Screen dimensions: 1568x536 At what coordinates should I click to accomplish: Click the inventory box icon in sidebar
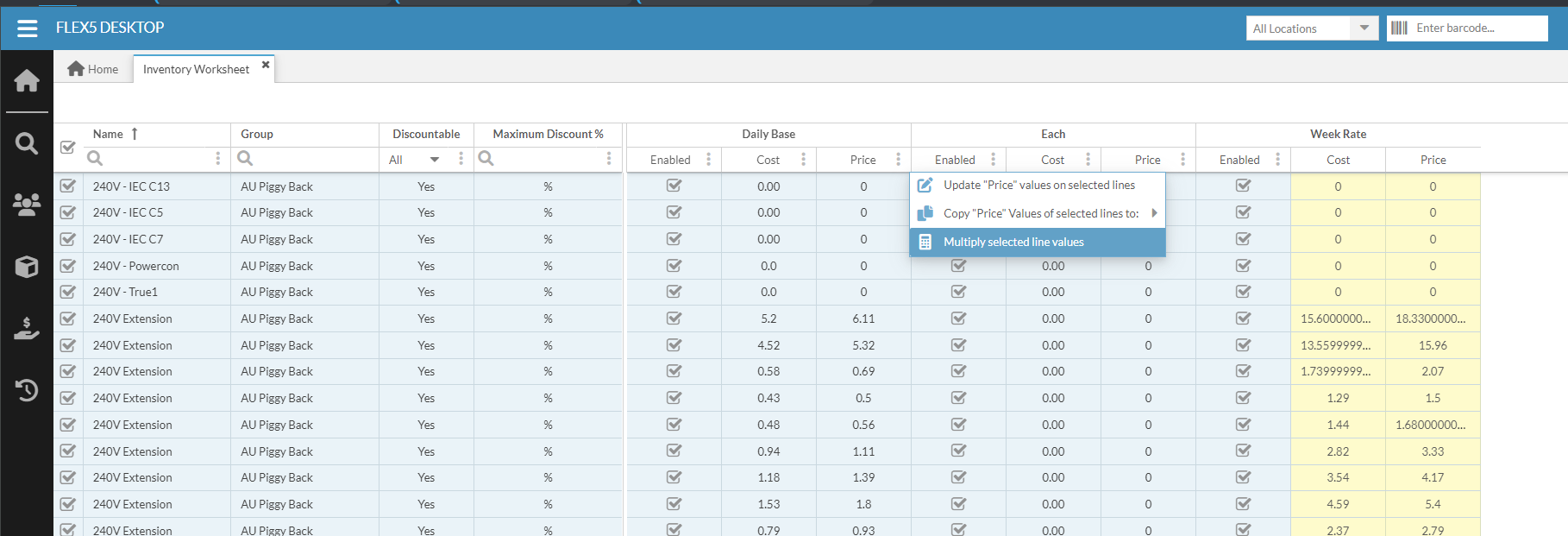[x=27, y=267]
